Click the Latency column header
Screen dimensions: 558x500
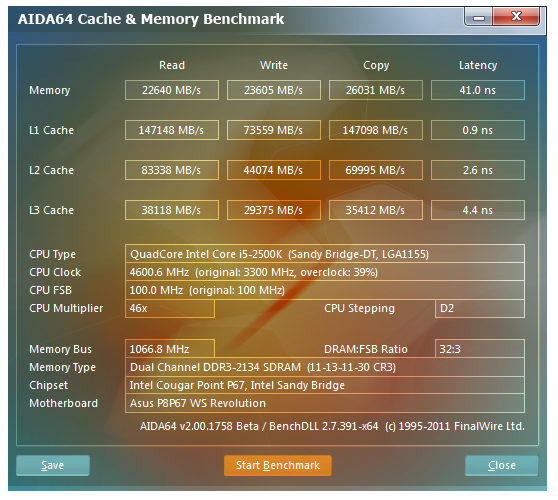tap(478, 65)
